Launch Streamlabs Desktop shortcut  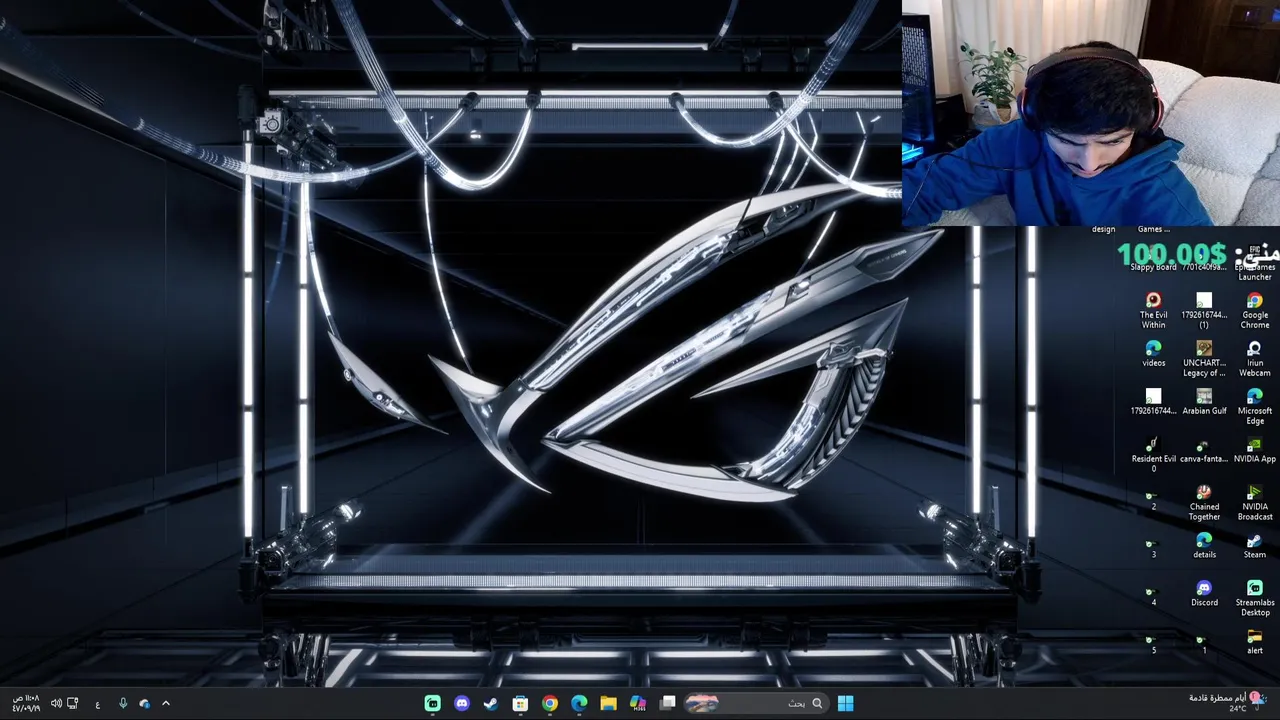(x=1255, y=598)
